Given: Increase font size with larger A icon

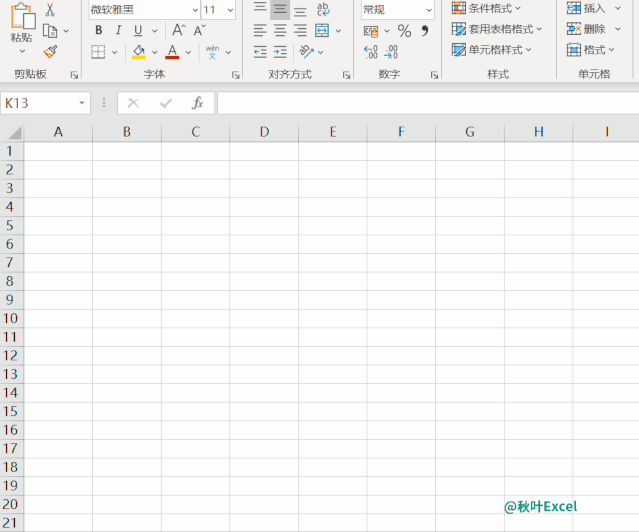Looking at the screenshot, I should (179, 30).
